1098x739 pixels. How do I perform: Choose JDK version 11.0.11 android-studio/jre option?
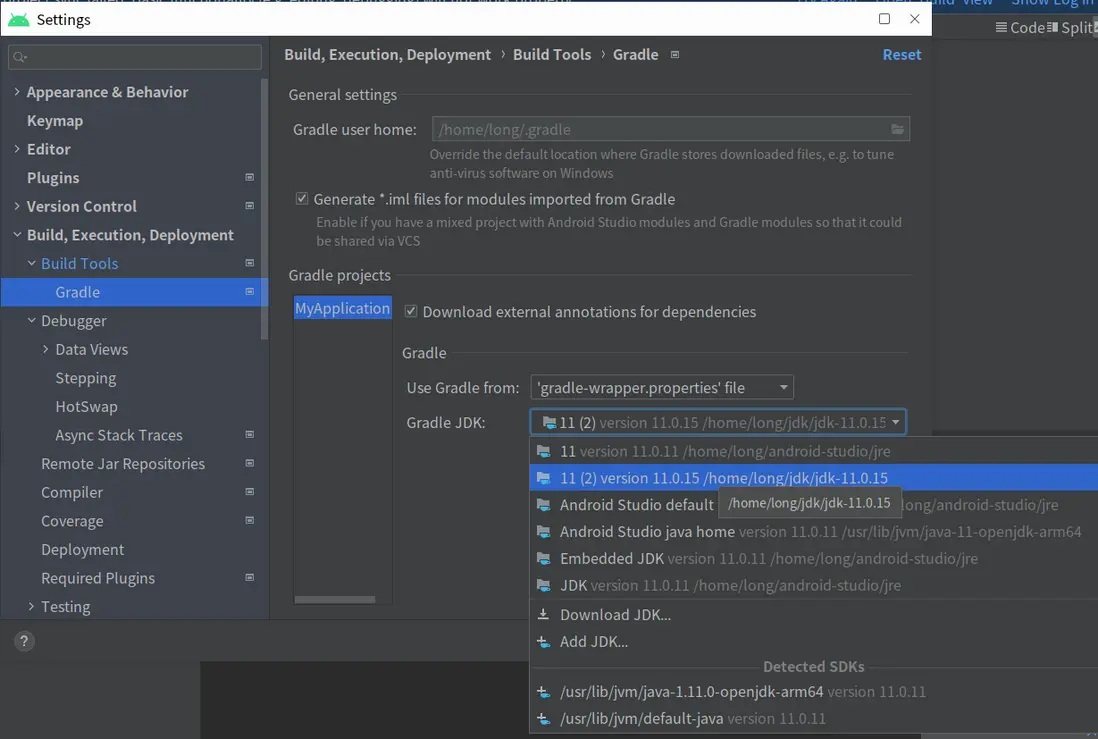coord(814,585)
